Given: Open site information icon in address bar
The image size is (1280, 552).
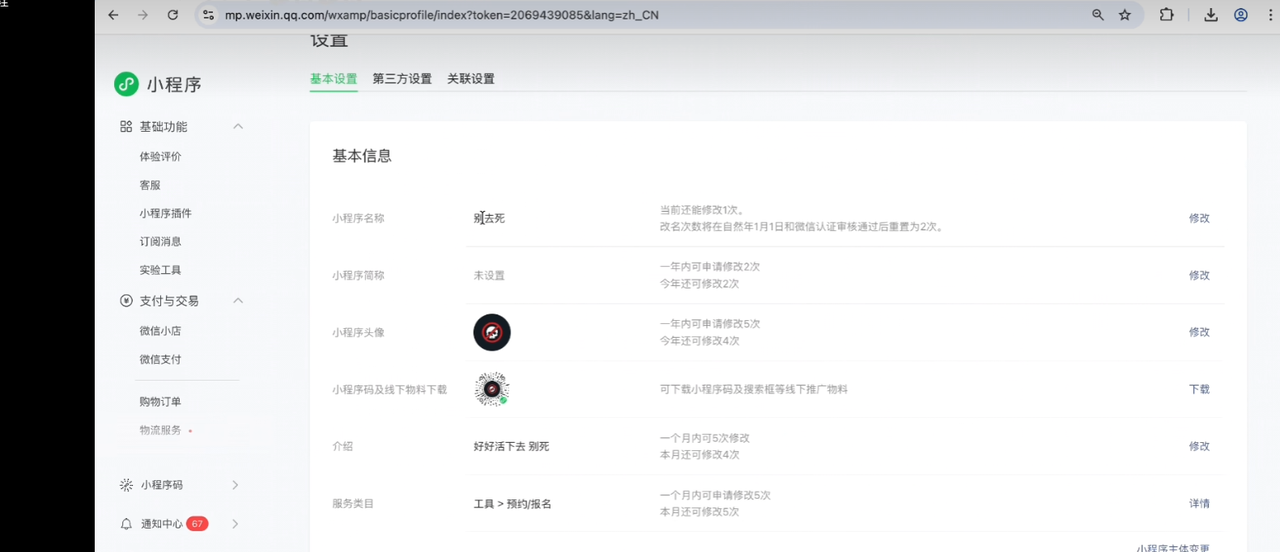Looking at the screenshot, I should pos(208,15).
